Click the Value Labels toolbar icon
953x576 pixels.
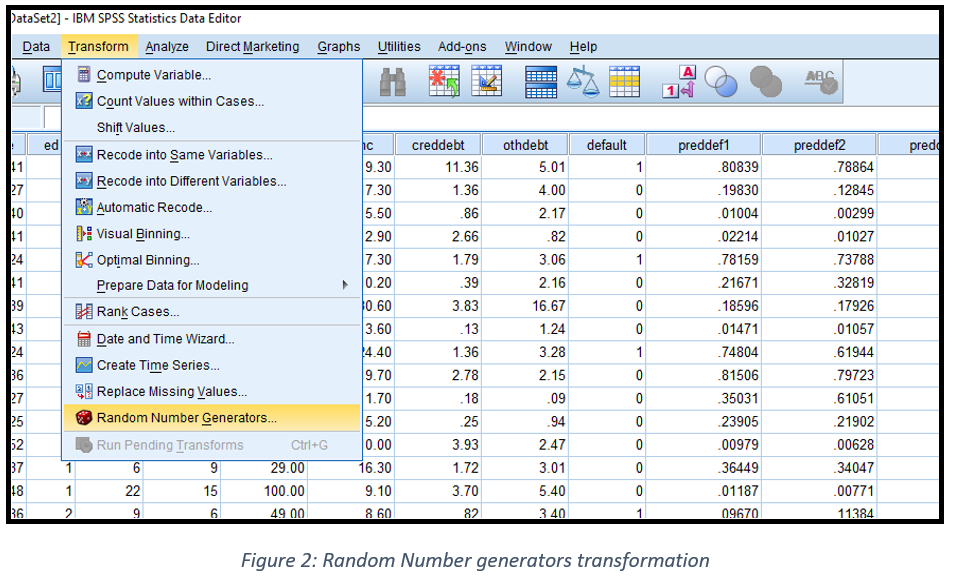click(679, 82)
